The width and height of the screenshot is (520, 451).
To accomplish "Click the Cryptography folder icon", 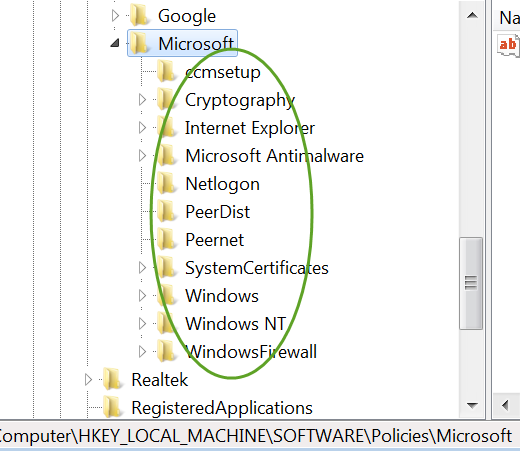I will (x=166, y=99).
